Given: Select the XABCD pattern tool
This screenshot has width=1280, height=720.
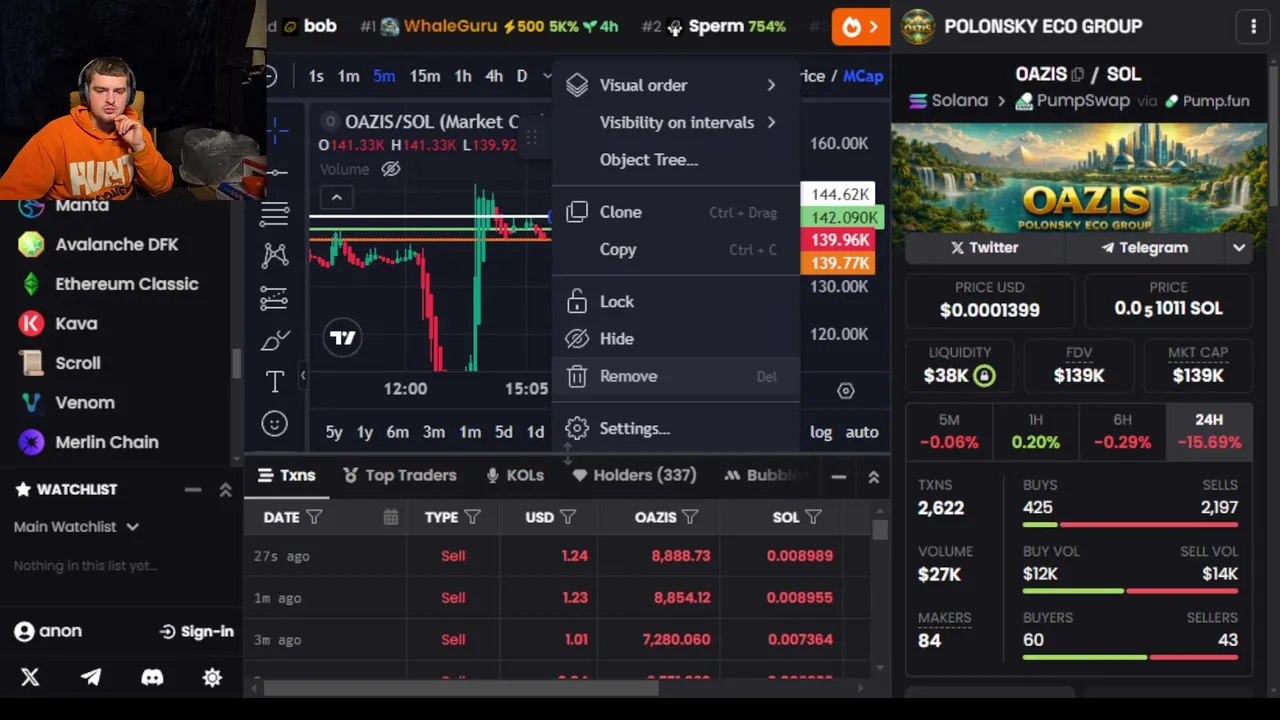Looking at the screenshot, I should pos(275,255).
